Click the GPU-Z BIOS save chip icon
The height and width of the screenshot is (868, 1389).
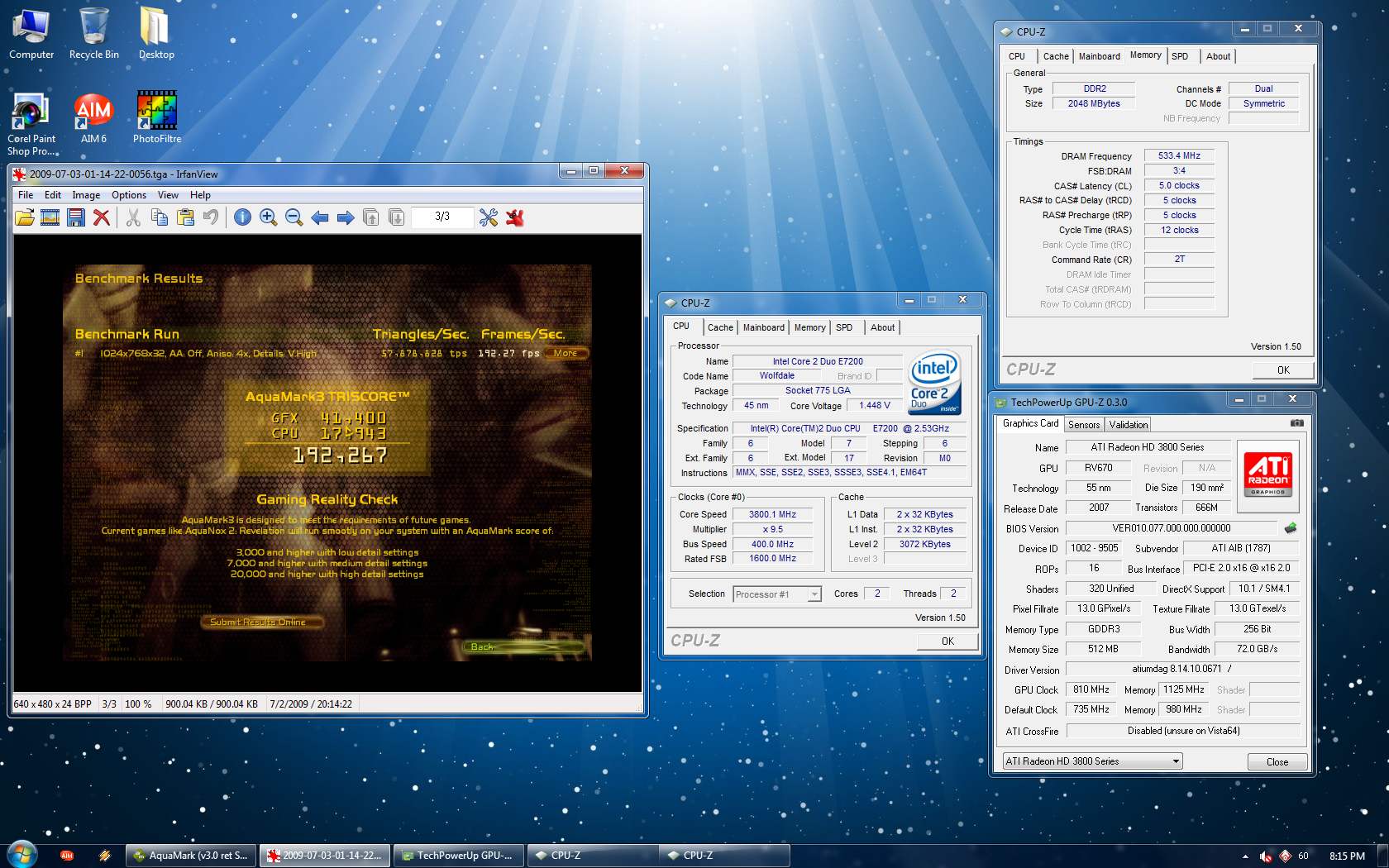tap(1291, 527)
